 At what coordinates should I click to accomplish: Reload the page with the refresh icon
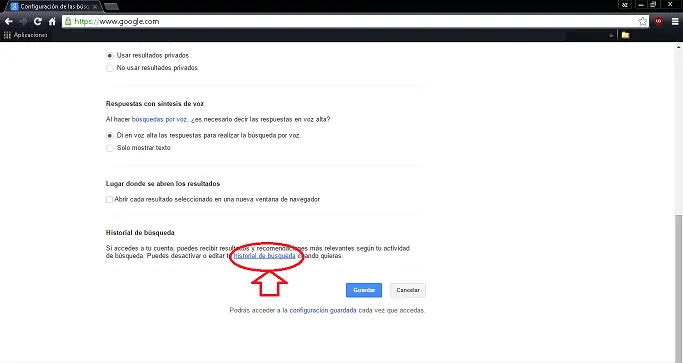(x=38, y=21)
